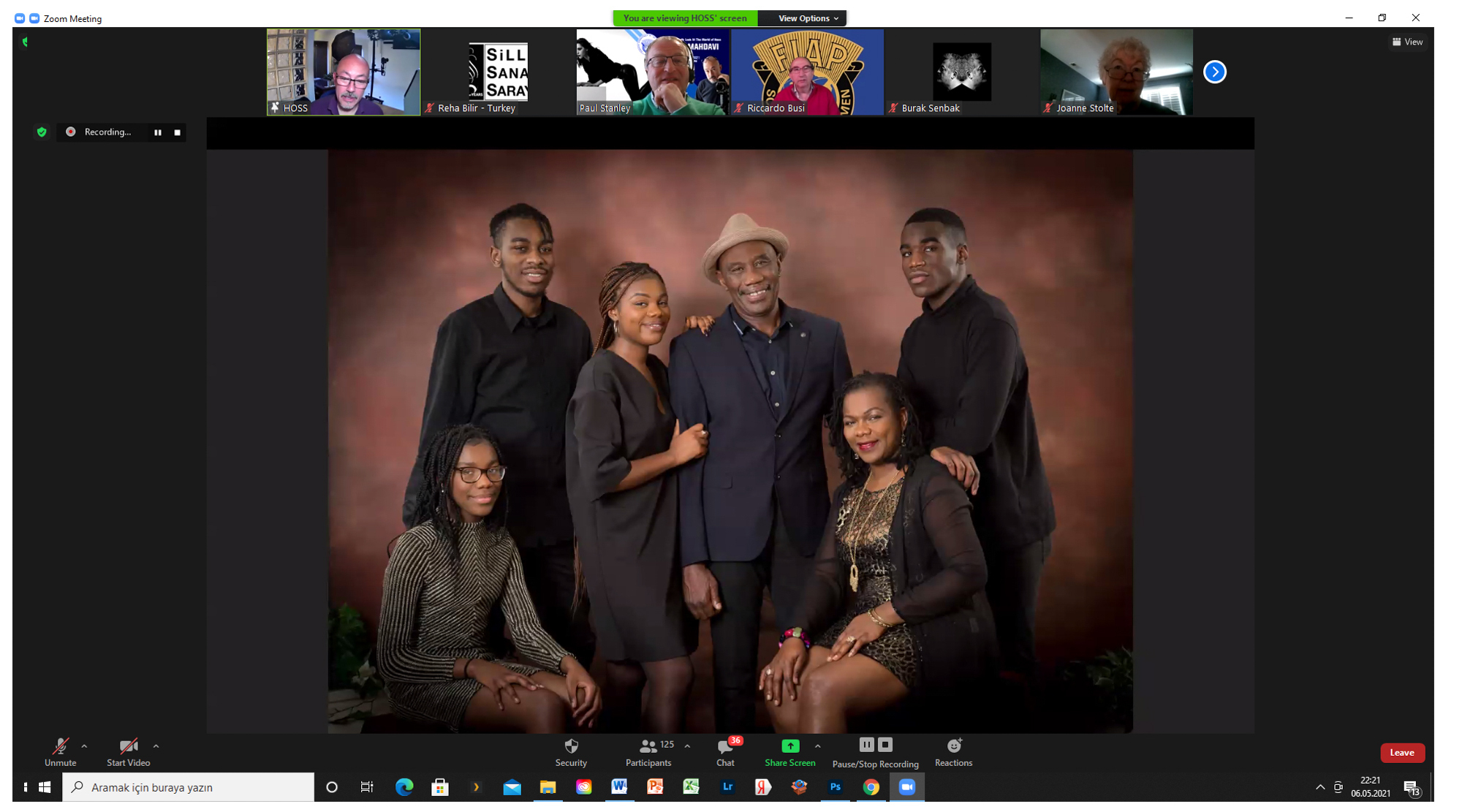This screenshot has width=1462, height=812.
Task: Select Riccardo Busi video thumbnail
Action: (808, 72)
